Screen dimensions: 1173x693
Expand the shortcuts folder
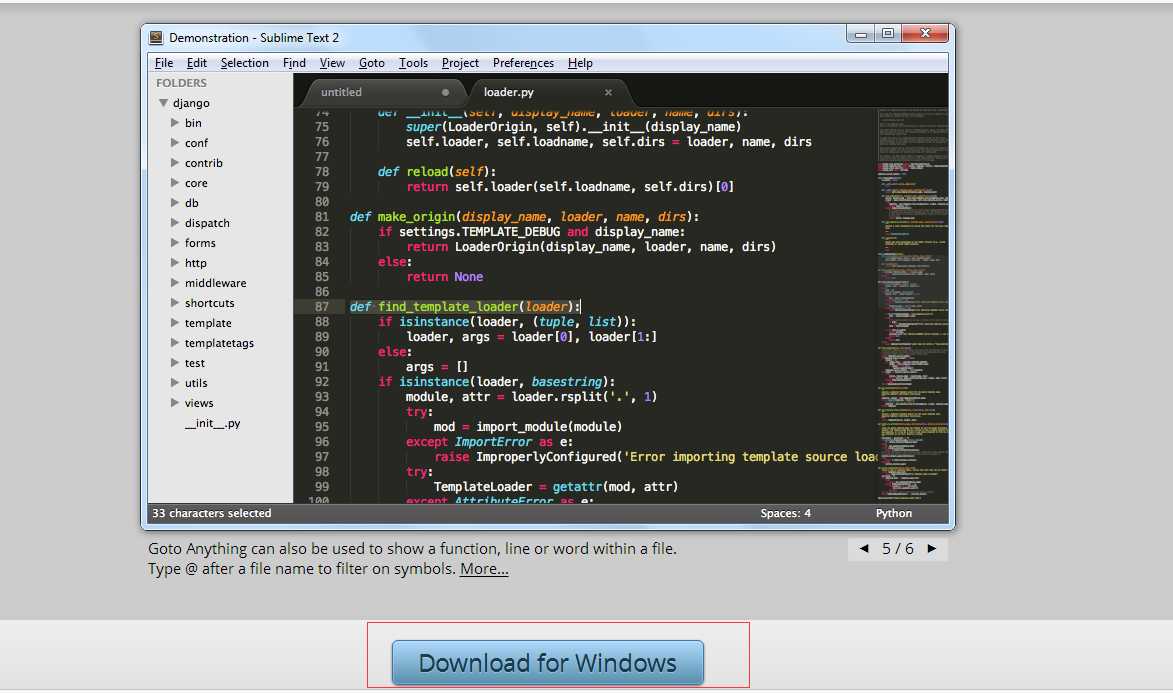(174, 302)
